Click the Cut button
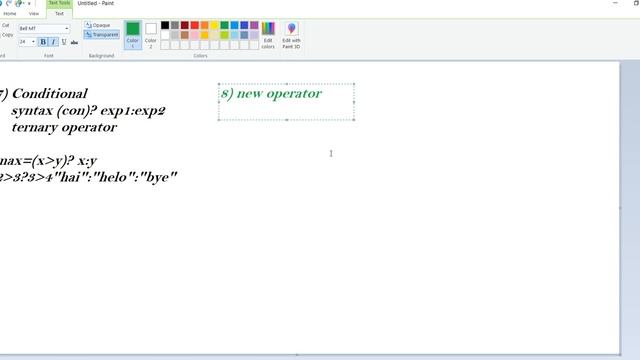 pos(5,25)
